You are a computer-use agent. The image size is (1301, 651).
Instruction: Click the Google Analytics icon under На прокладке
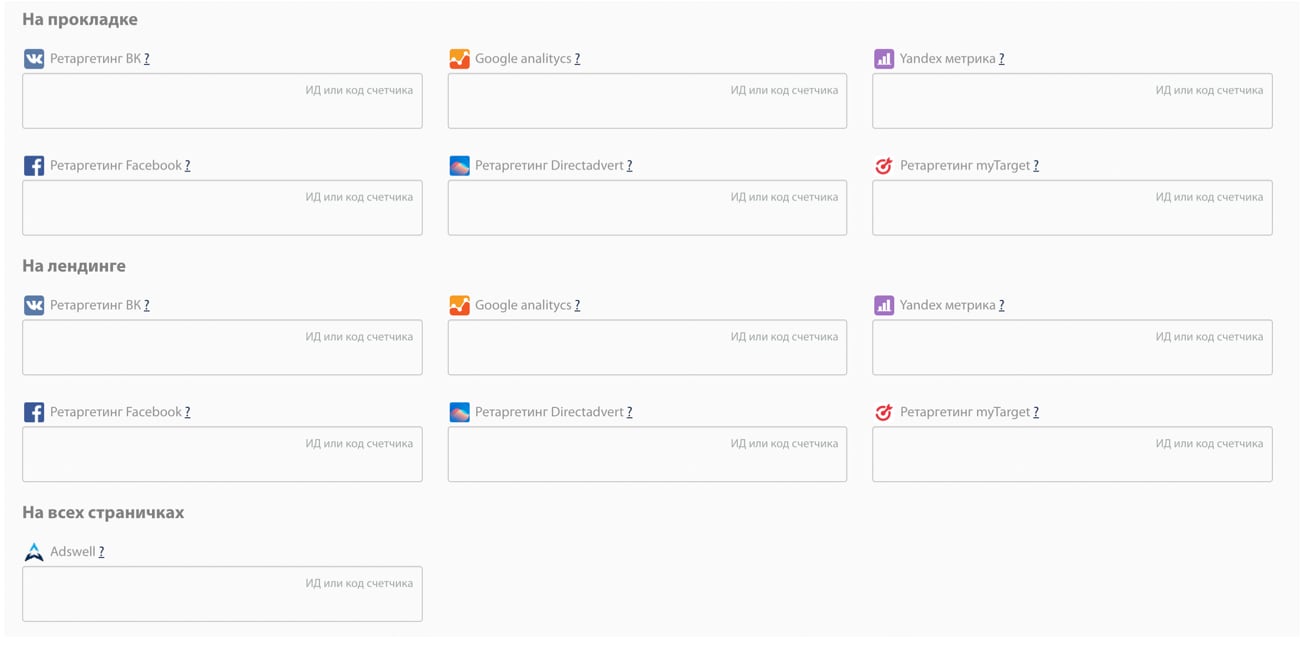click(x=459, y=59)
